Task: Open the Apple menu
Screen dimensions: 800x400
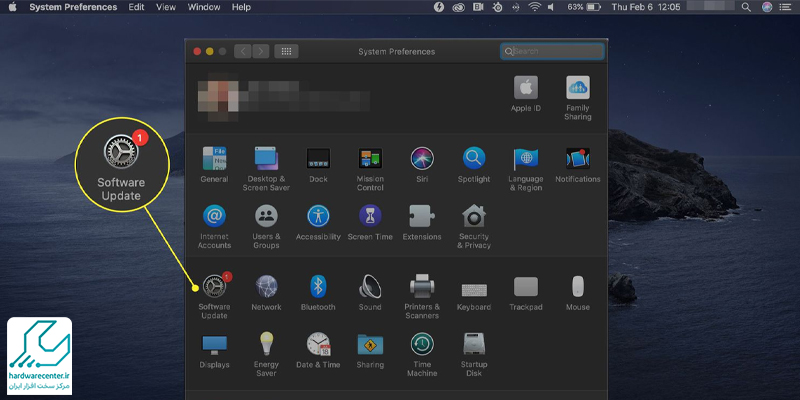Action: click(x=12, y=7)
